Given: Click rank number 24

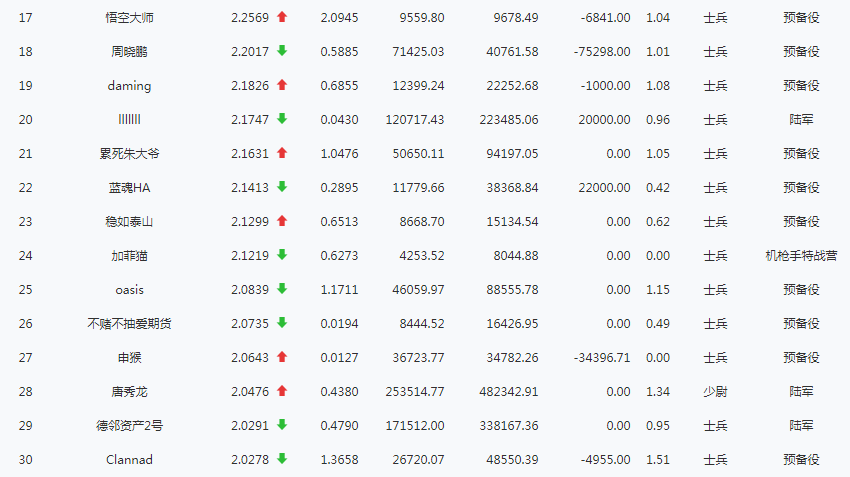Looking at the screenshot, I should point(25,256).
